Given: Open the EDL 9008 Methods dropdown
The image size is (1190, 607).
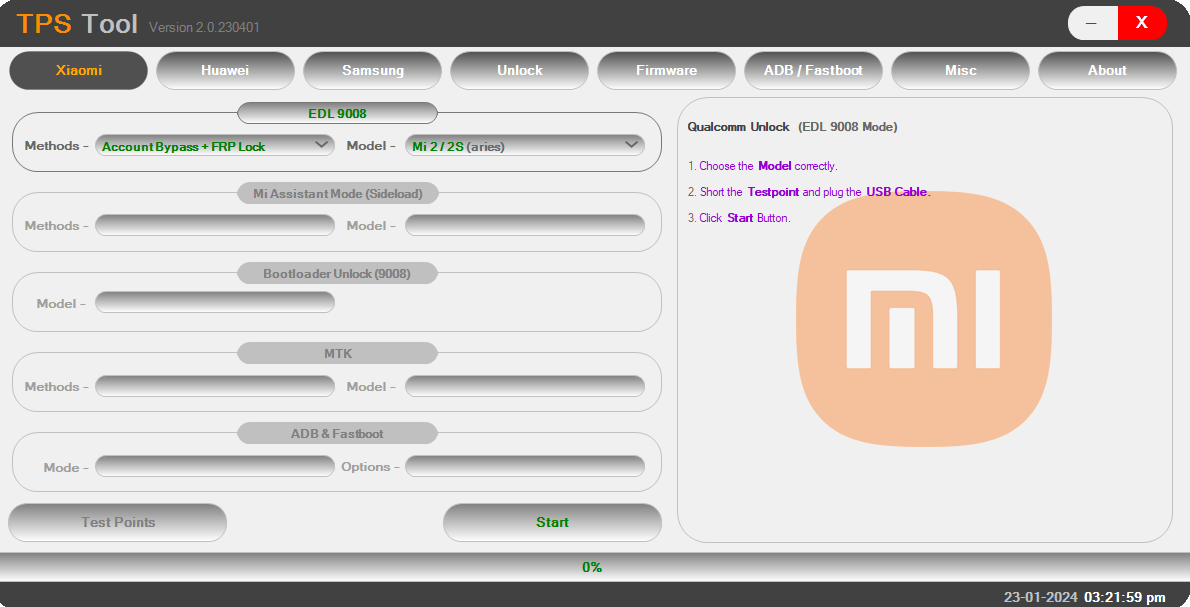Looking at the screenshot, I should (x=215, y=146).
